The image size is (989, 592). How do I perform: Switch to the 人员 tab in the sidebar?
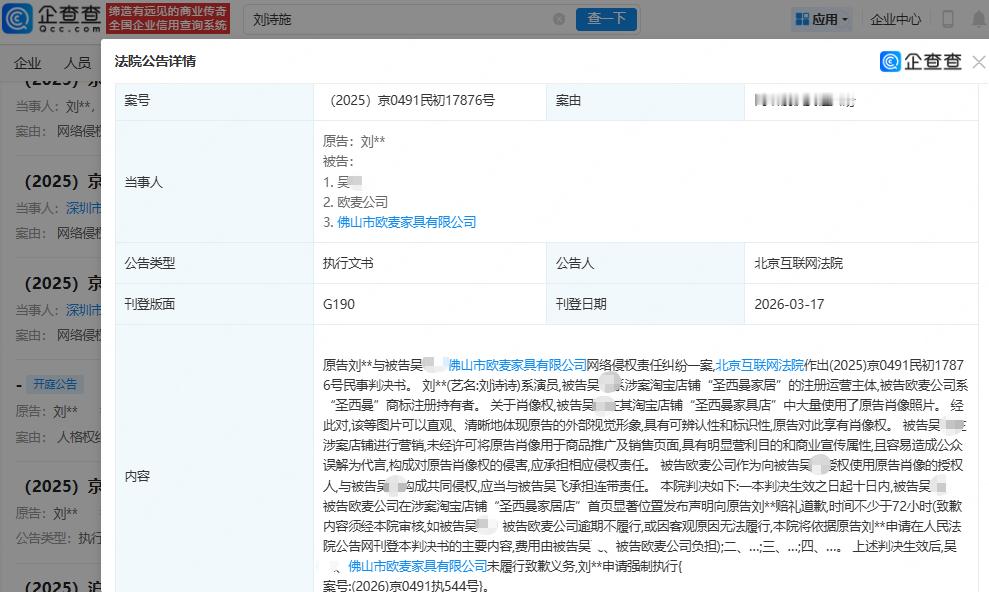[x=78, y=61]
